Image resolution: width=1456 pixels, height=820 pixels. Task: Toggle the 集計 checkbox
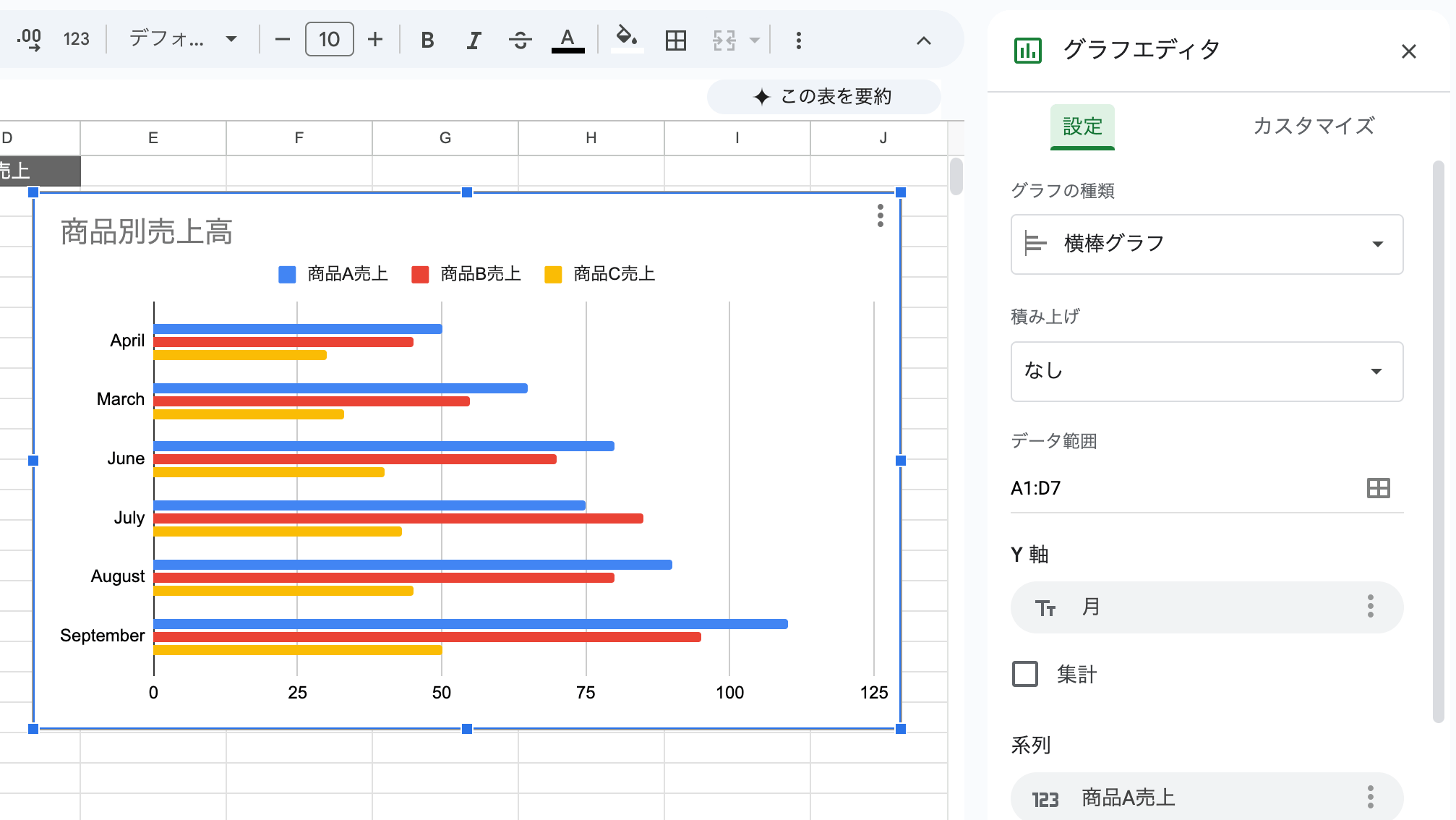1024,674
